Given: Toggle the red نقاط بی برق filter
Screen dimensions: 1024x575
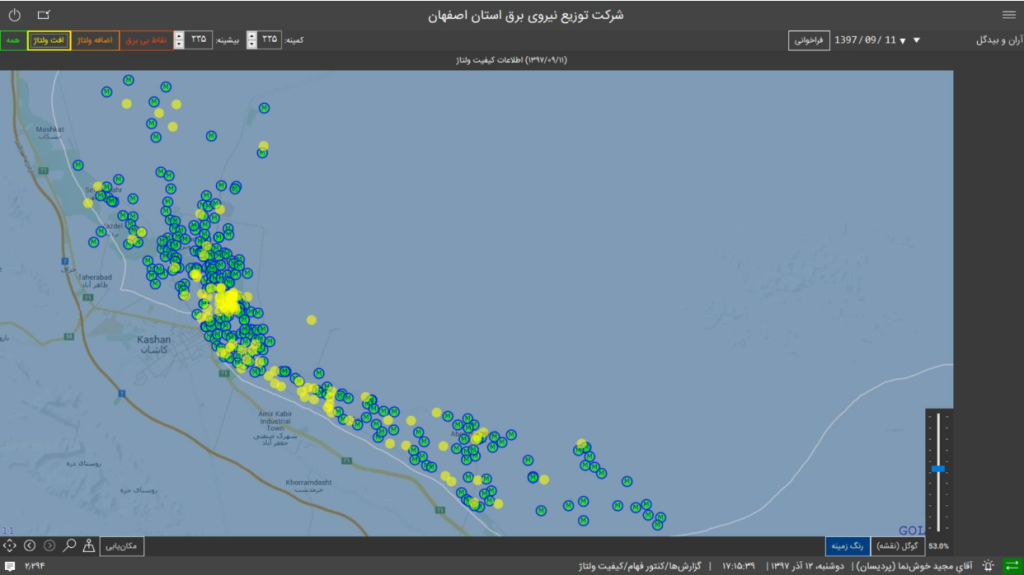Looking at the screenshot, I should point(145,40).
